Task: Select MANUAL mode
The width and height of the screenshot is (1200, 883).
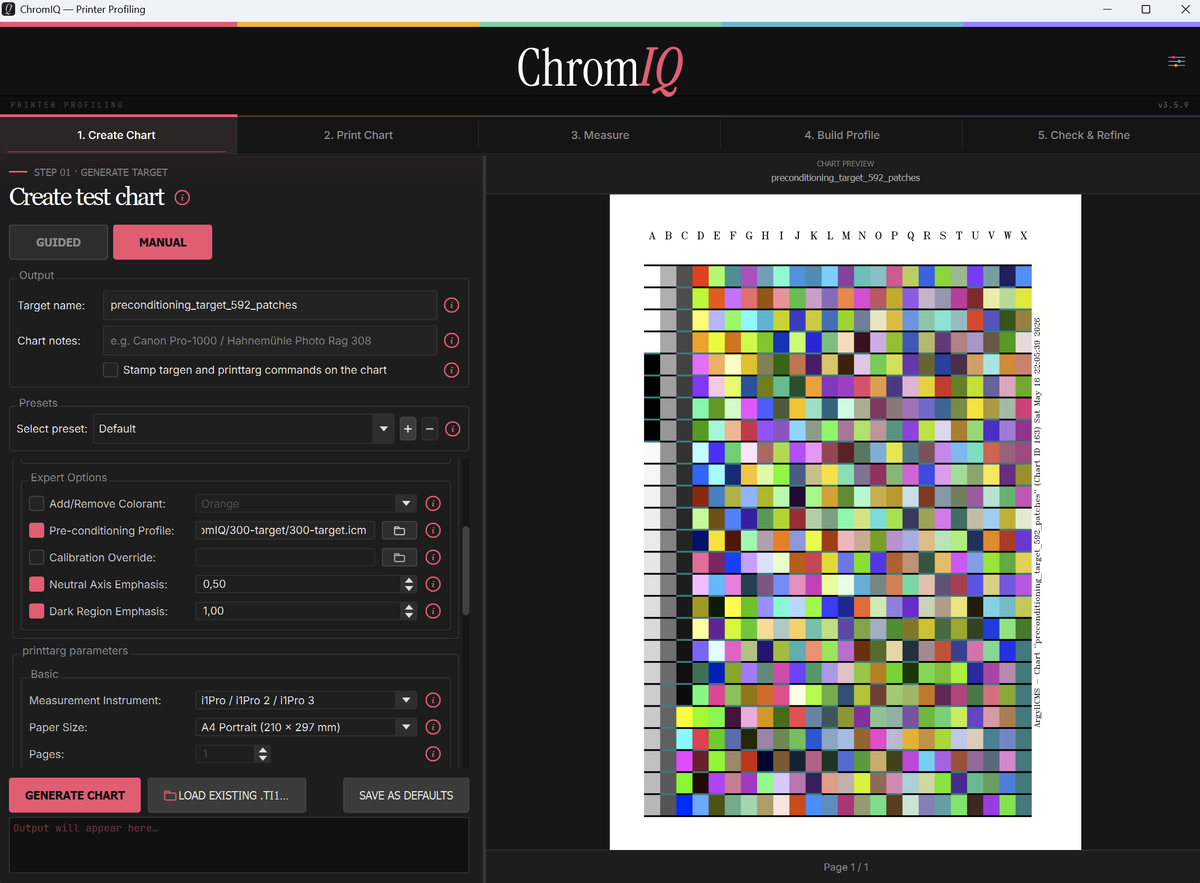Action: pyautogui.click(x=162, y=242)
